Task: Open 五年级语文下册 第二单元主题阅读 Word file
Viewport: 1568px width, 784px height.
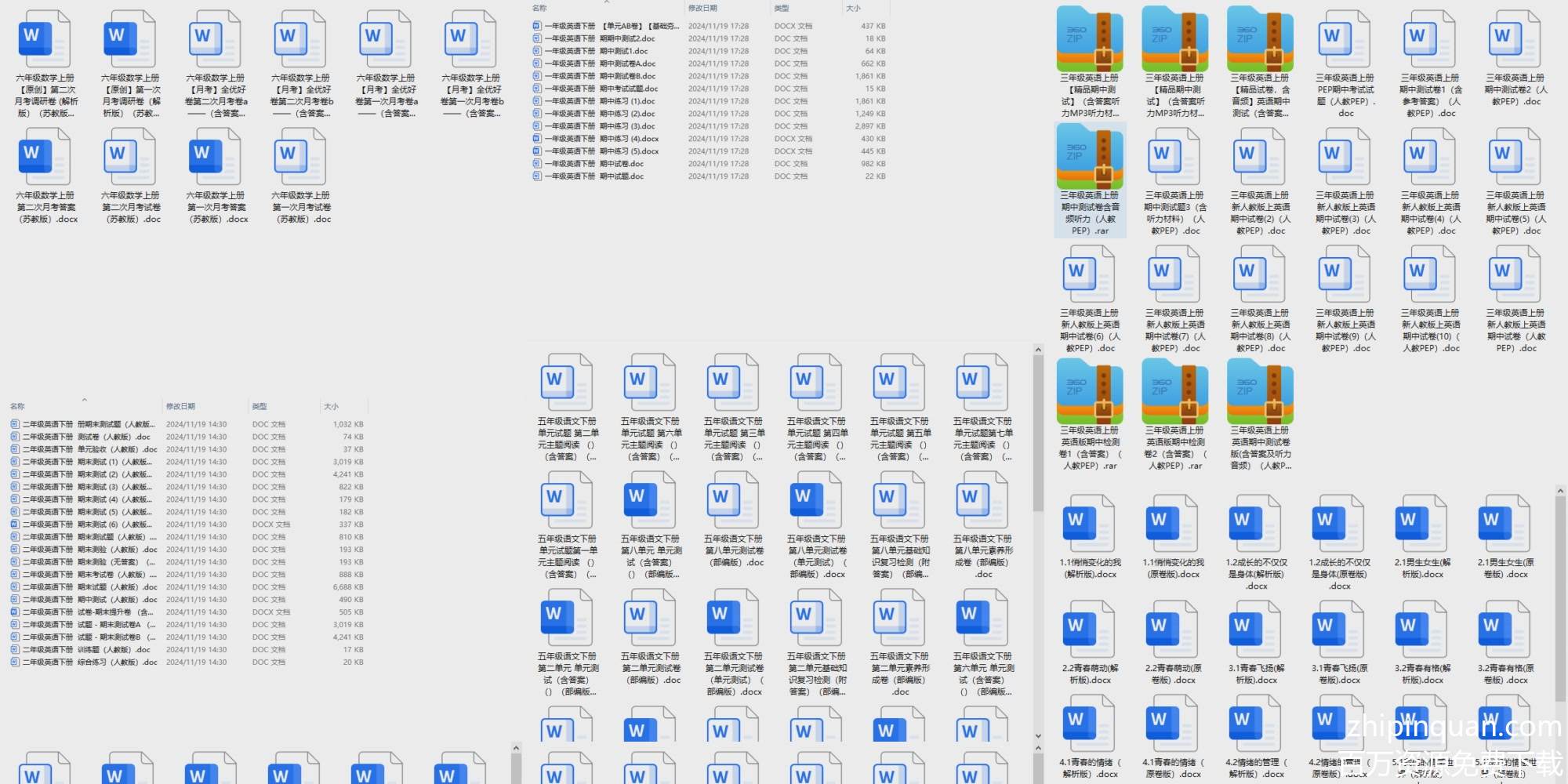Action: pyautogui.click(x=568, y=383)
